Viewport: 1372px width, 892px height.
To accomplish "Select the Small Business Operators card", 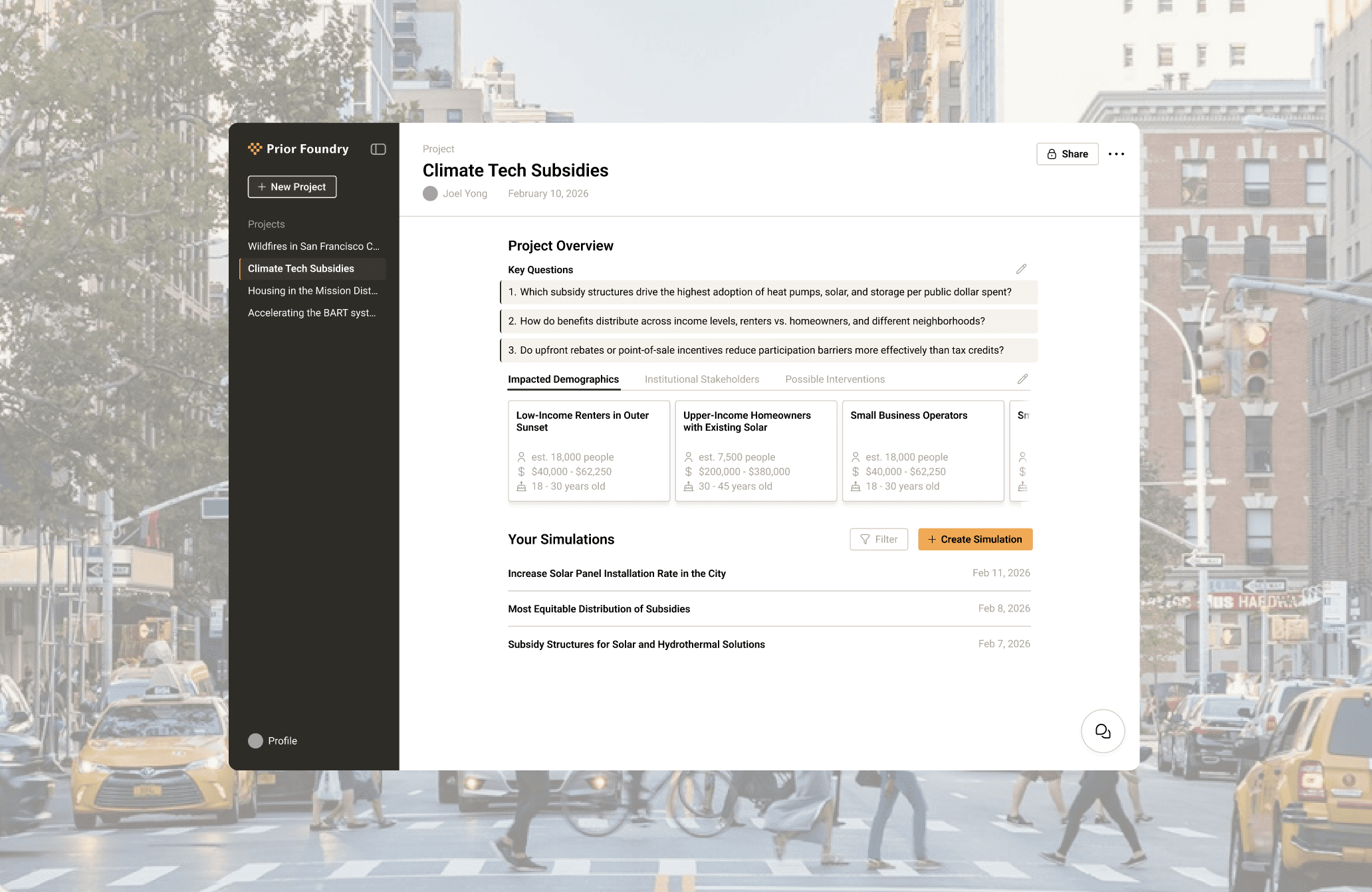I will (x=923, y=450).
